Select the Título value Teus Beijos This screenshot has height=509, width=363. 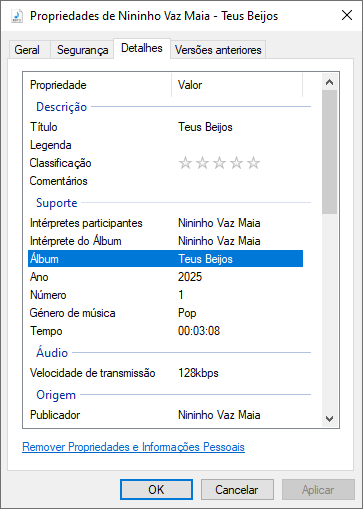point(205,127)
